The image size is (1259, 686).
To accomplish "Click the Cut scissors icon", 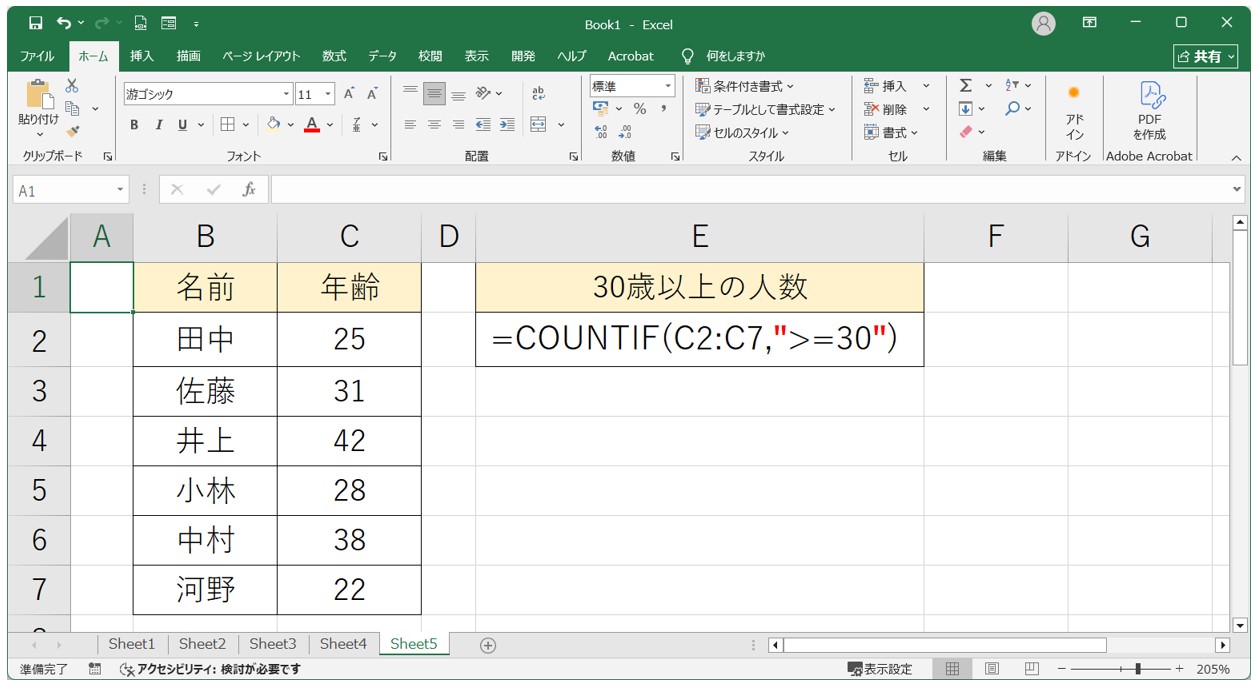I will [72, 86].
